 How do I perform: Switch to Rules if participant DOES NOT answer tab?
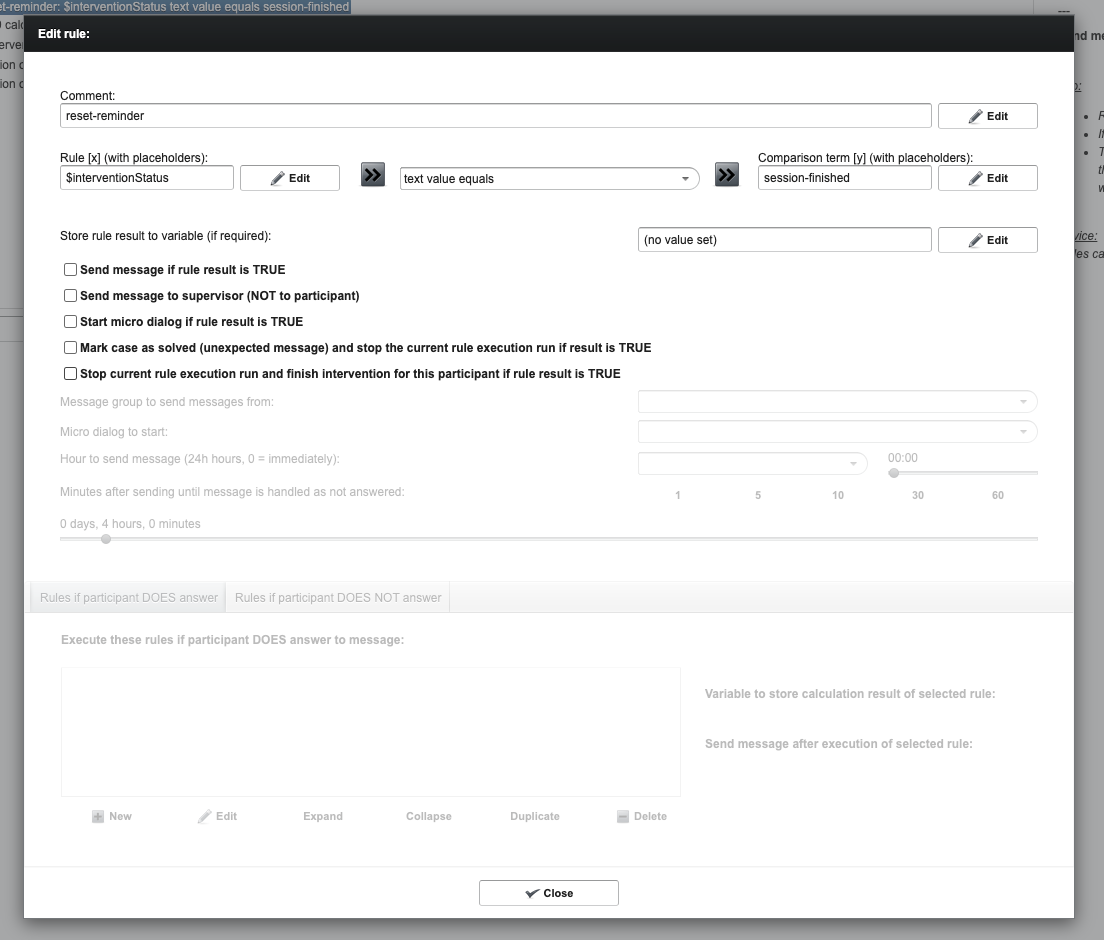pos(338,598)
